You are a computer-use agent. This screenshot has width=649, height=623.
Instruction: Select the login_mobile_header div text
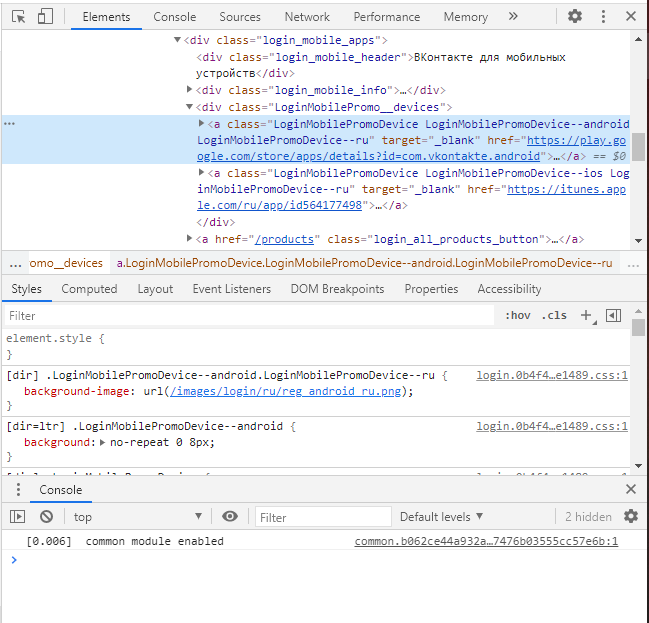coord(381,65)
